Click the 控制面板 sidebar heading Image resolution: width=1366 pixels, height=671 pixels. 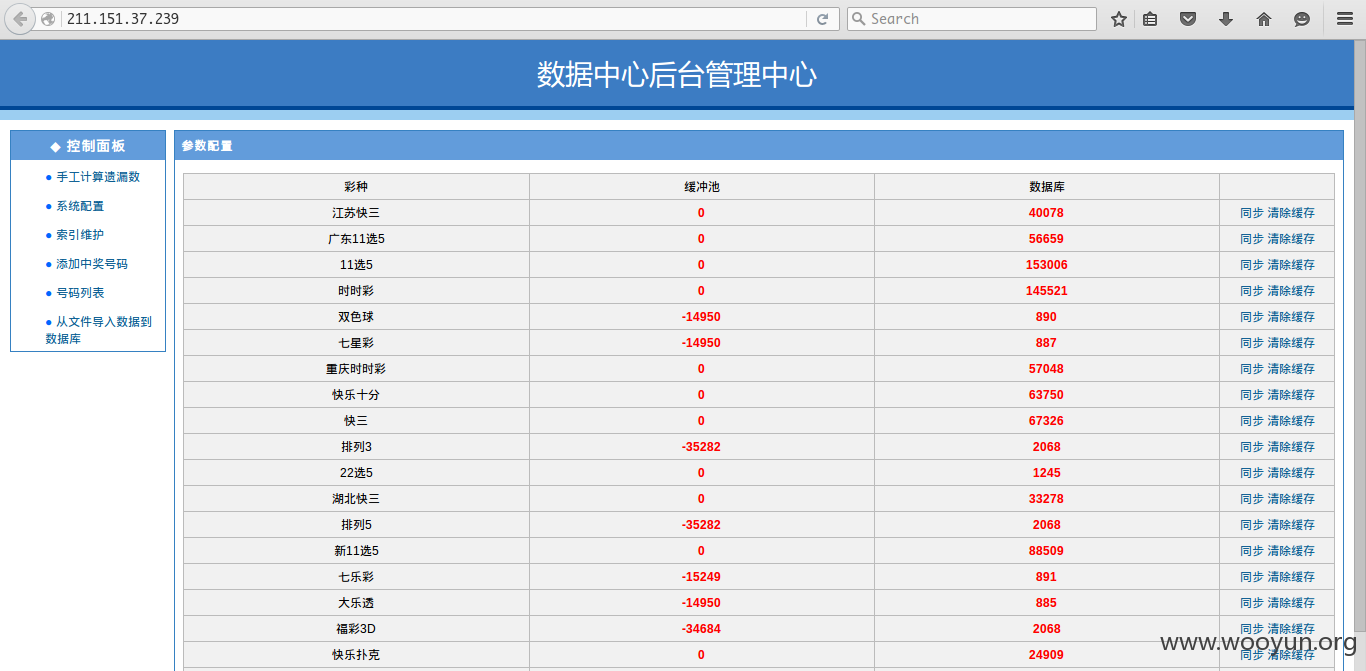pos(96,146)
